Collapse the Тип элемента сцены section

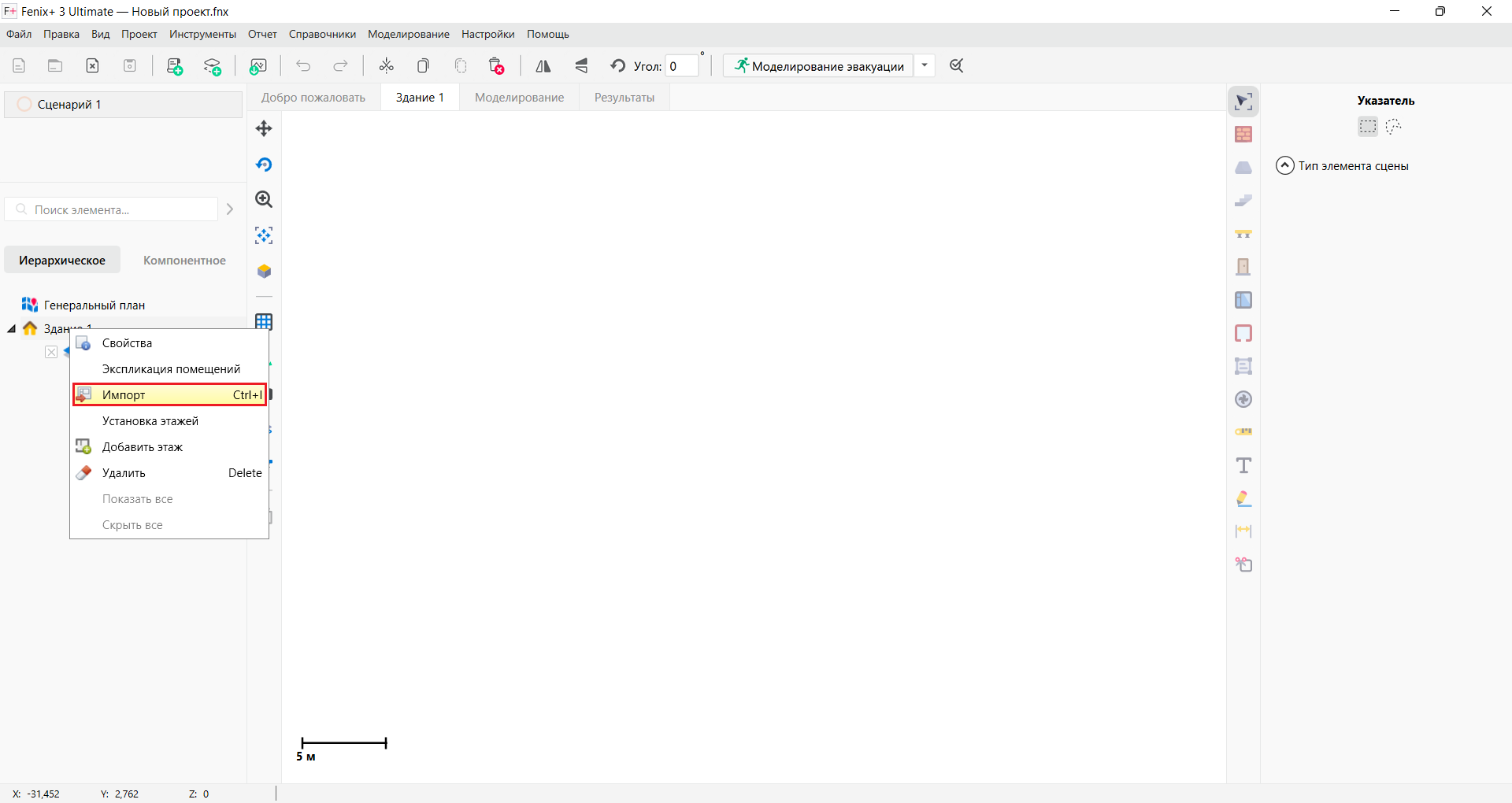pos(1284,165)
